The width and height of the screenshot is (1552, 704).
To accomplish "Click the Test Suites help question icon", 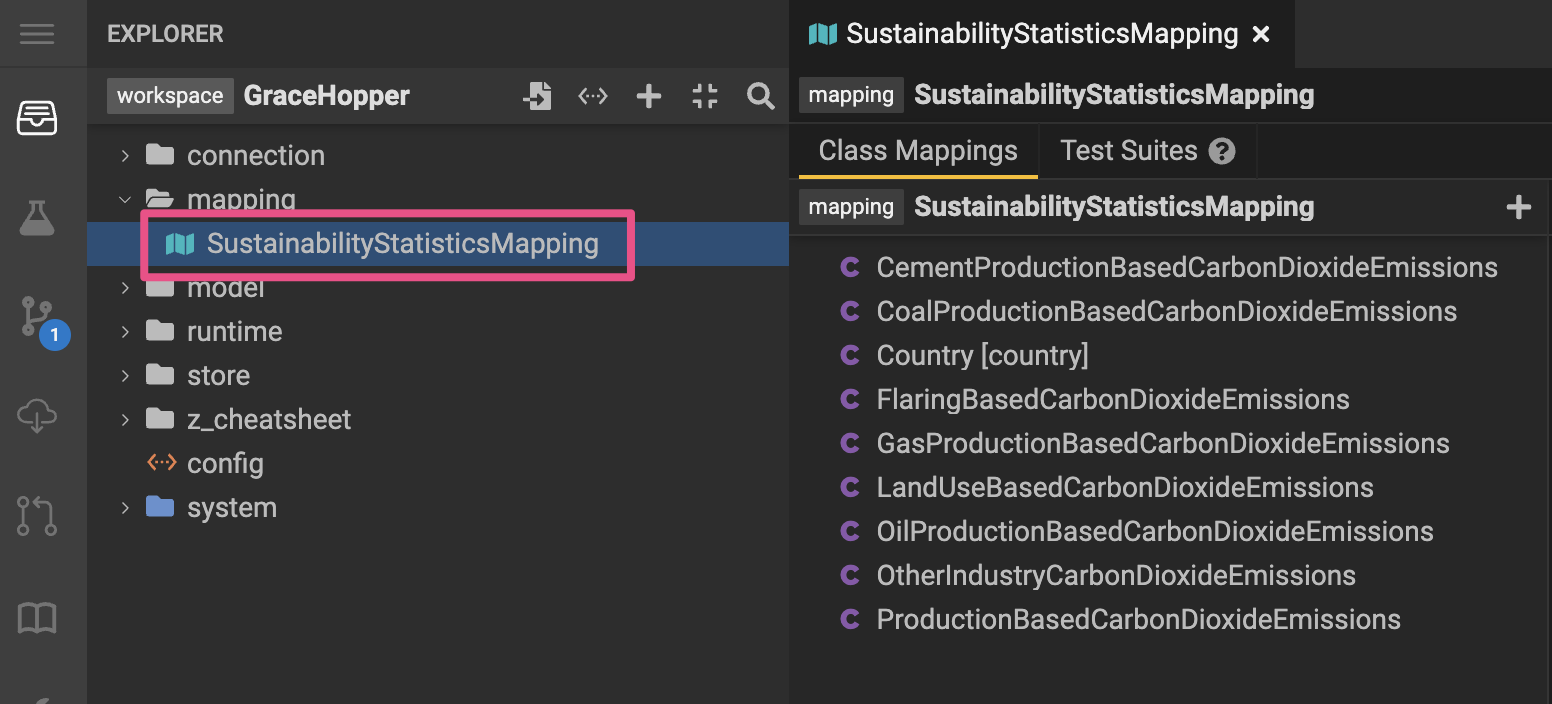I will click(x=1221, y=152).
